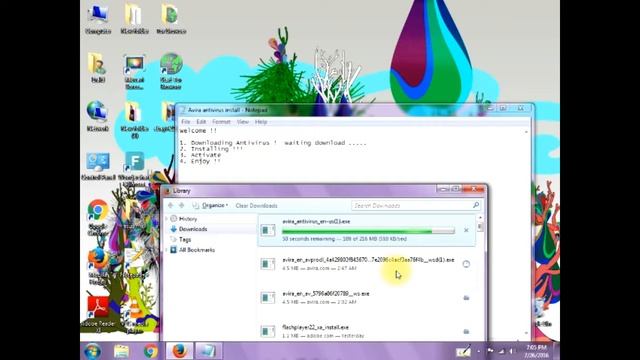This screenshot has height=360, width=640.
Task: Open Notepad Edit menu
Action: coord(201,122)
